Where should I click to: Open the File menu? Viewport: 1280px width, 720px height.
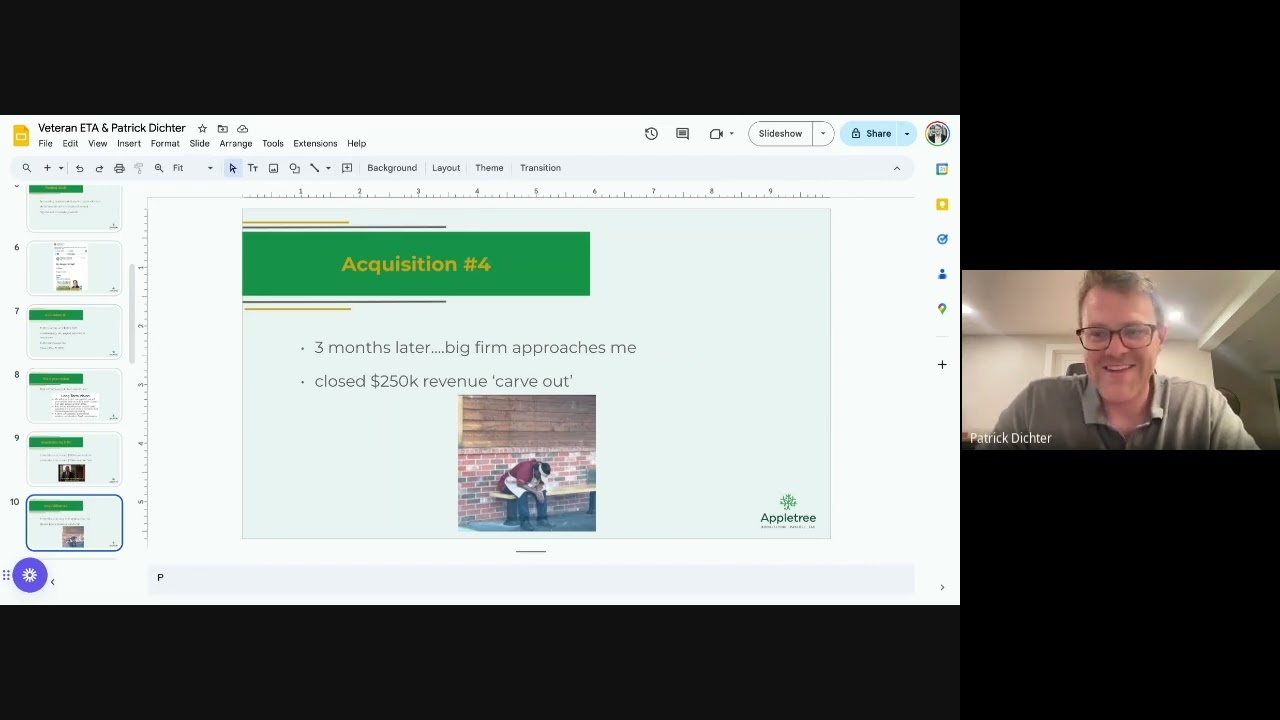(x=45, y=144)
